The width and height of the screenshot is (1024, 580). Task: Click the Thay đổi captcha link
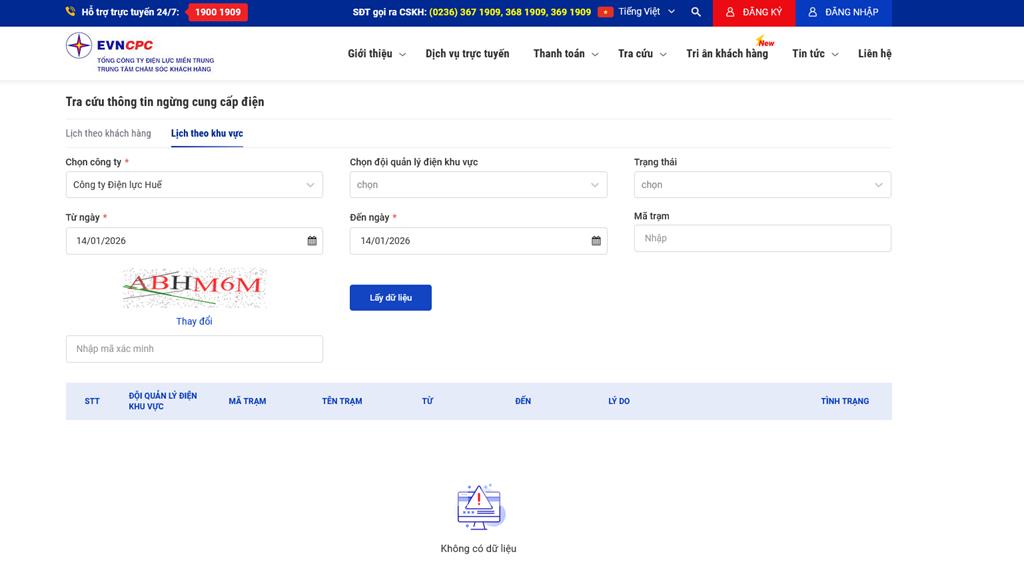(x=194, y=321)
